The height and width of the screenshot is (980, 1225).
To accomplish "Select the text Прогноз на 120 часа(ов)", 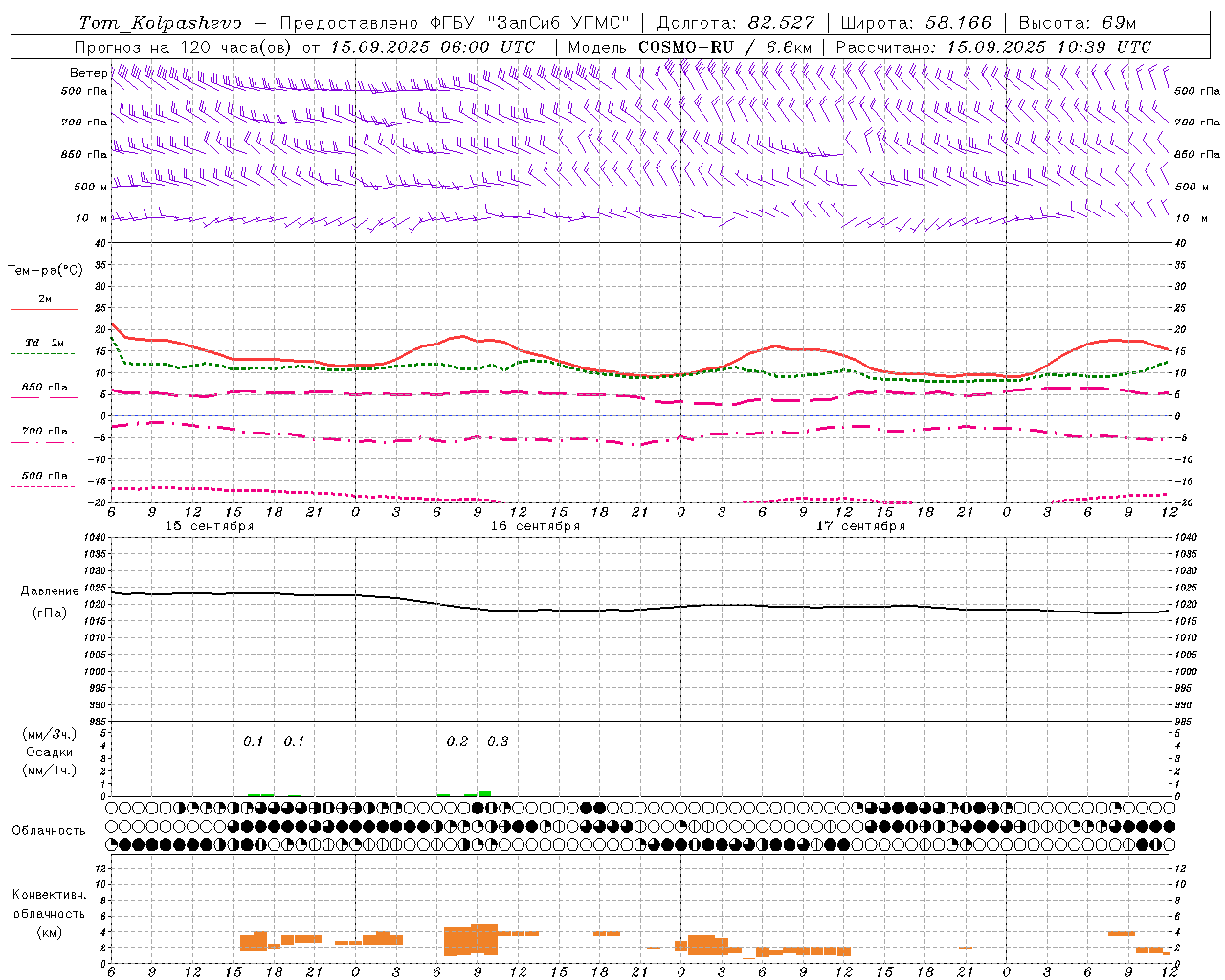I will point(184,47).
